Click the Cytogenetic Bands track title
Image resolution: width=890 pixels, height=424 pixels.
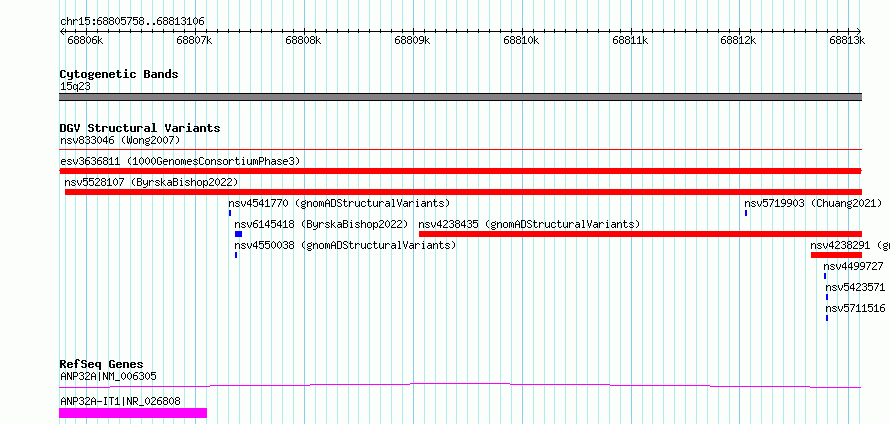tap(119, 74)
